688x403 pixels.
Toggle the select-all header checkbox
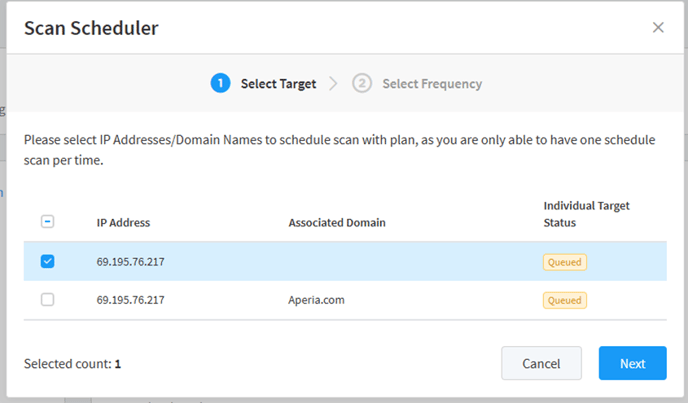click(x=47, y=222)
